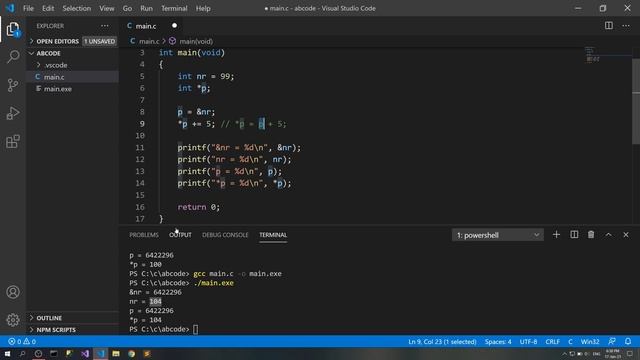Screen dimensions: 640x360
Task: Change line ending via CRLF
Action: (x=553, y=342)
